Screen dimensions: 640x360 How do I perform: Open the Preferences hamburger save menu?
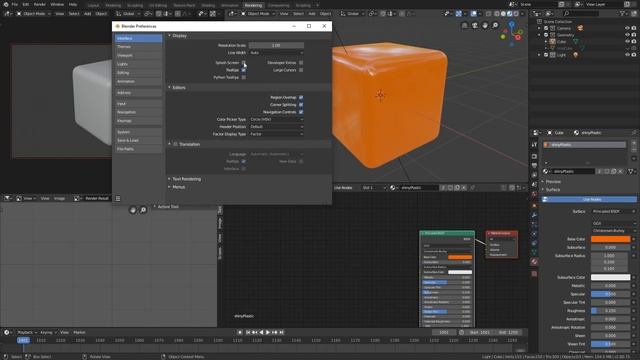pyautogui.click(x=118, y=198)
